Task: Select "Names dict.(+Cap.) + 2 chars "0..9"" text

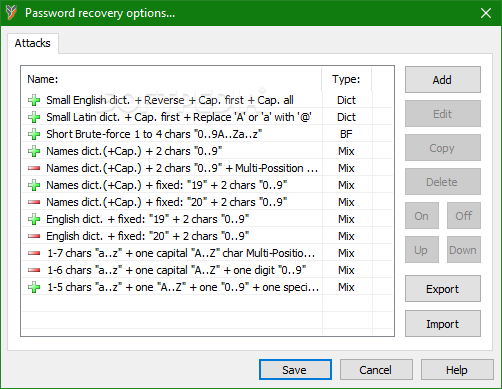Action: click(134, 151)
